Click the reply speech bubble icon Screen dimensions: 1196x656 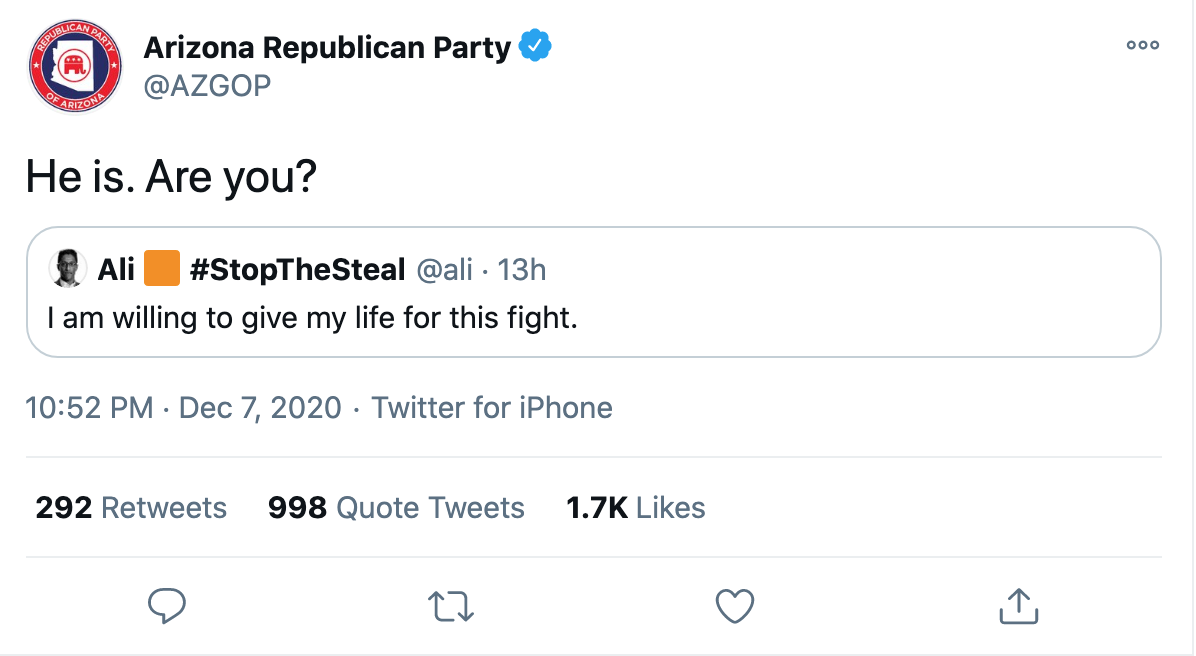click(167, 605)
